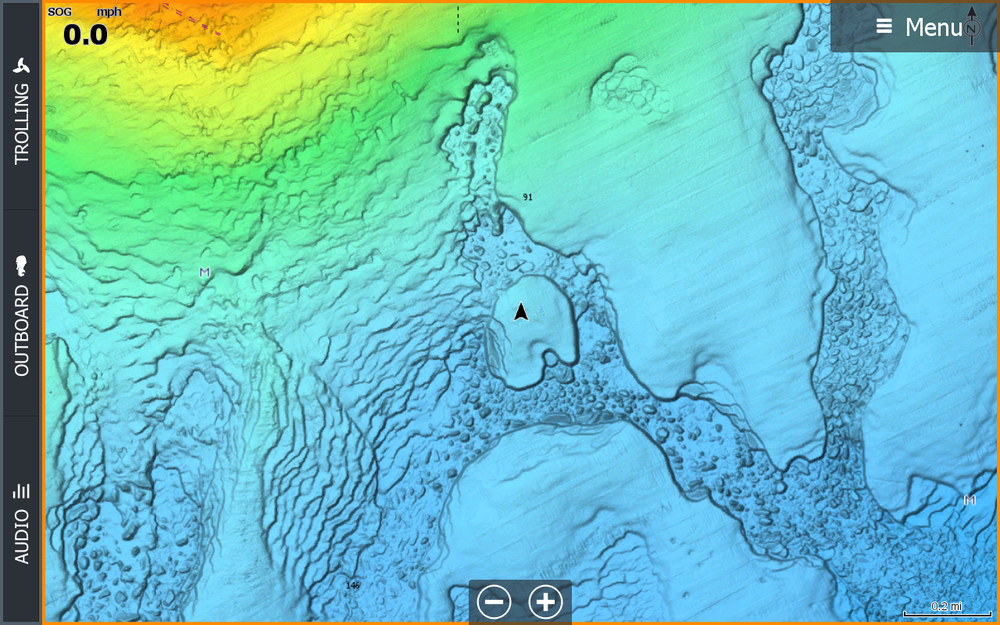Click the boat position arrow on the chart

[x=520, y=312]
